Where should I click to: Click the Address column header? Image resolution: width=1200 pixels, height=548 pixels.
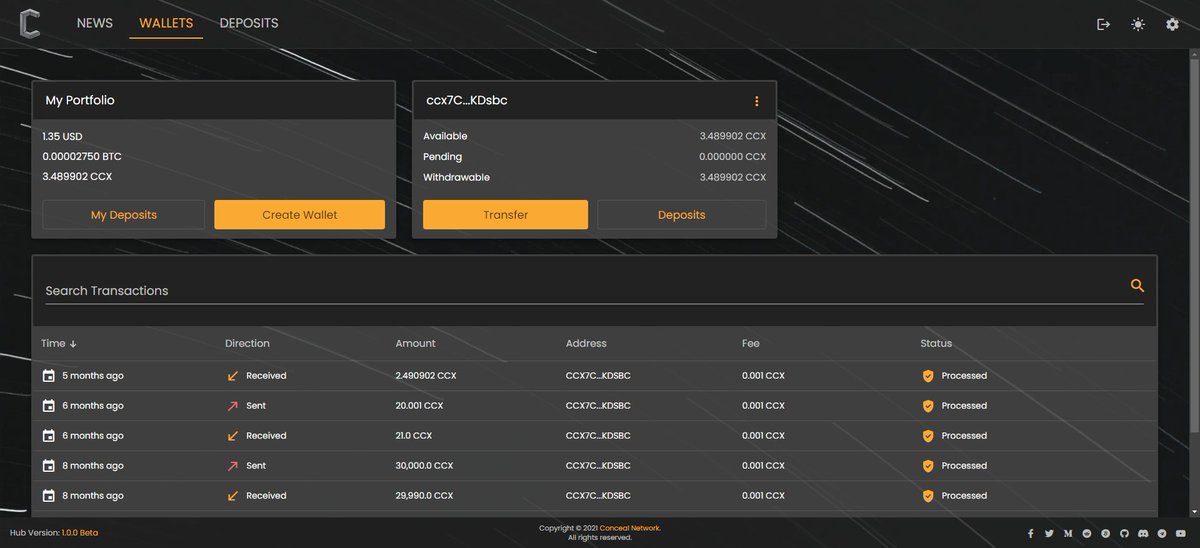pyautogui.click(x=586, y=344)
